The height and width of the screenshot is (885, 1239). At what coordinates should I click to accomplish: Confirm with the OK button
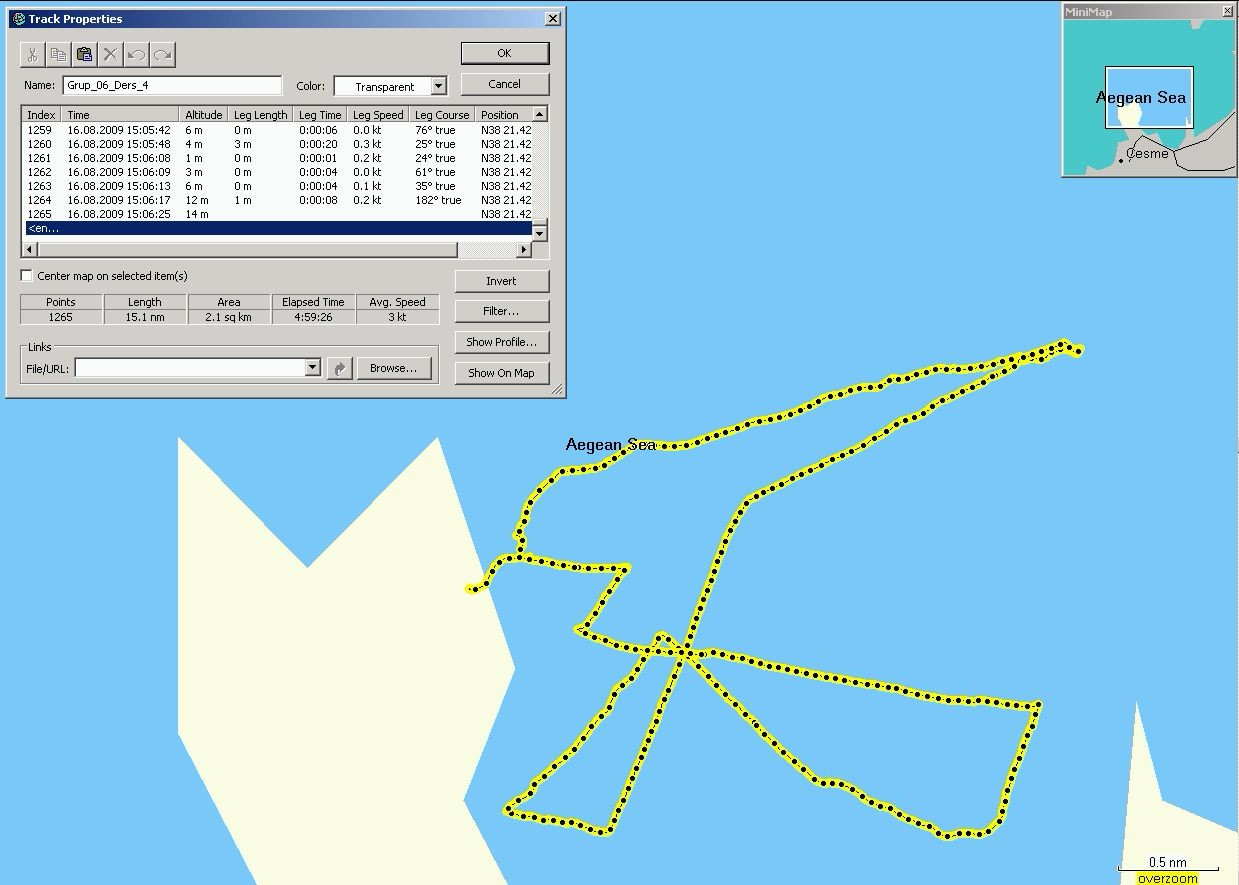pos(504,53)
